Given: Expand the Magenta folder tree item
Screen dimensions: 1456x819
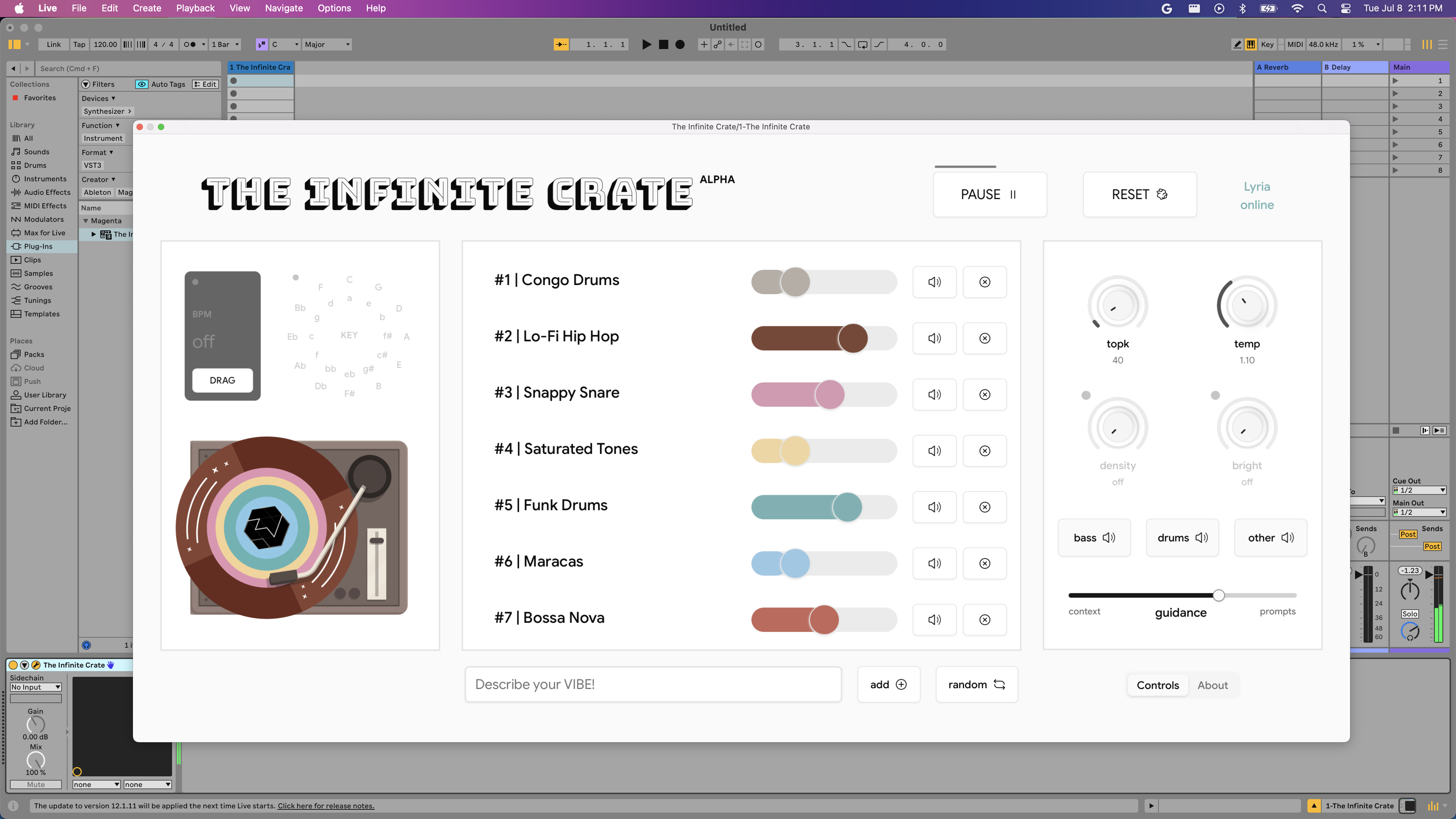Looking at the screenshot, I should coord(86,220).
